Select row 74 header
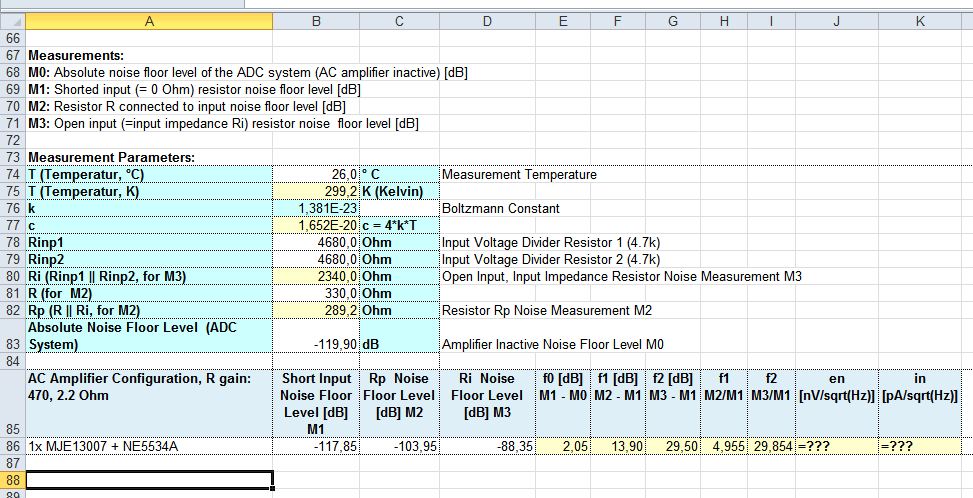Screen dimensions: 973x498 tap(12, 174)
